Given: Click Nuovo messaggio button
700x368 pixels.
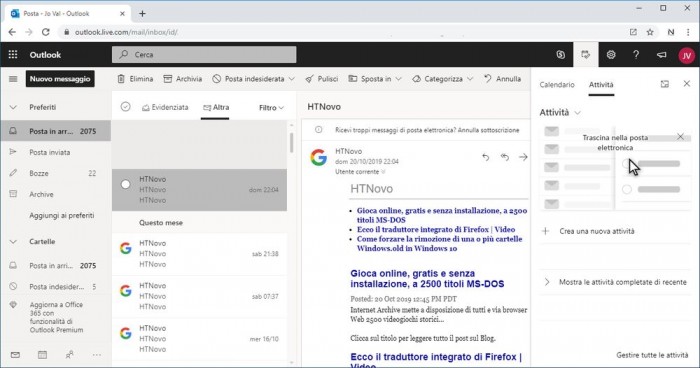Looking at the screenshot, I should click(60, 79).
